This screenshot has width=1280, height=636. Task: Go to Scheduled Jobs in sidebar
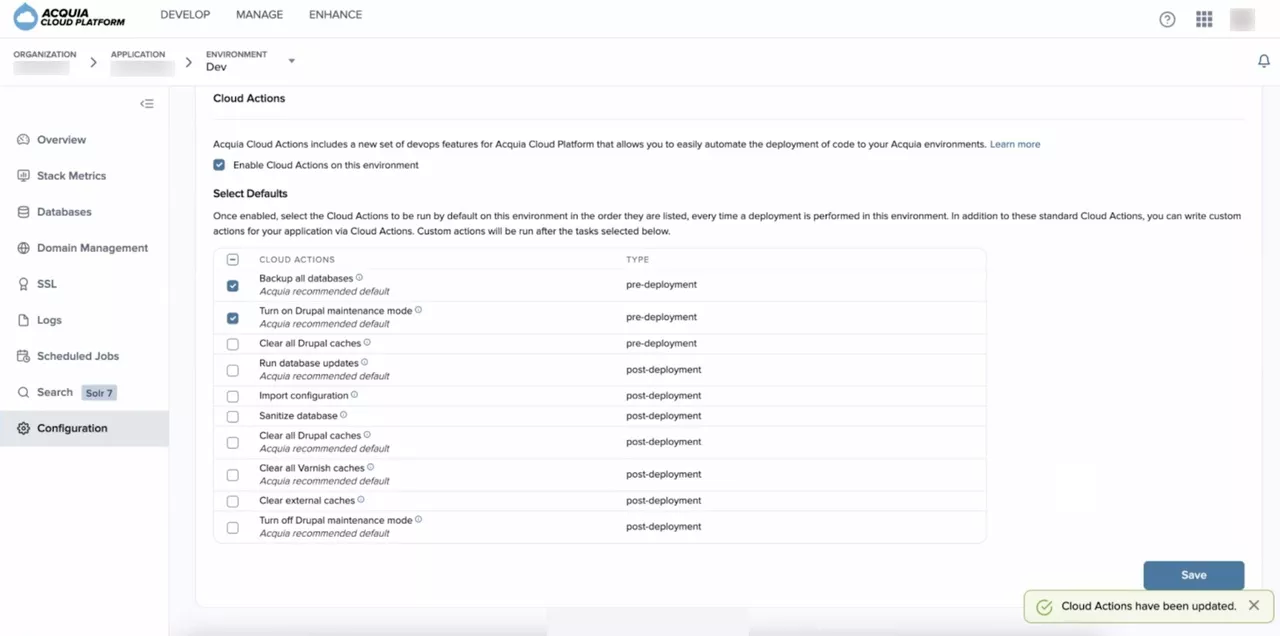click(x=78, y=356)
